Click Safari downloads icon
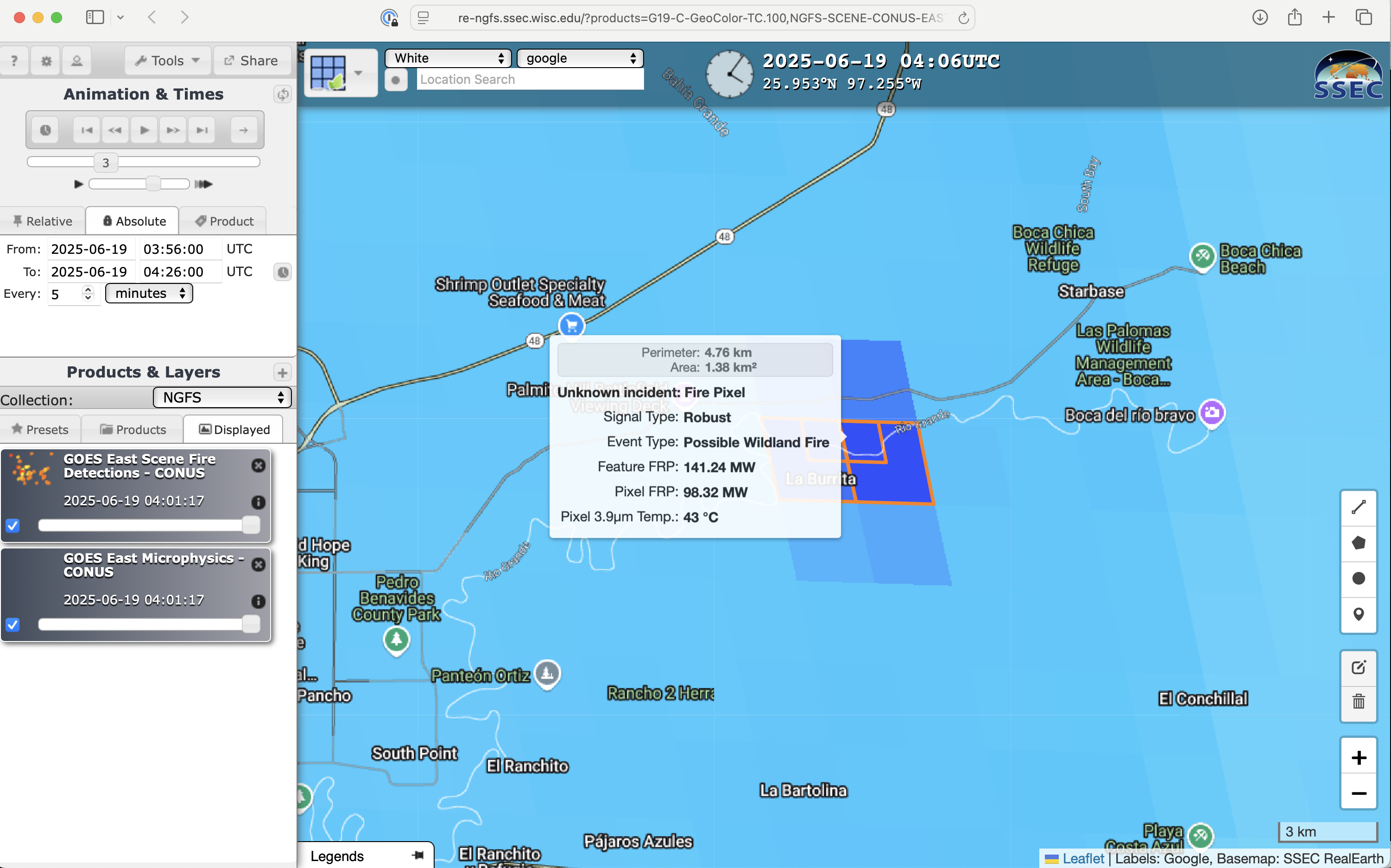This screenshot has height=868, width=1391. 1259,17
